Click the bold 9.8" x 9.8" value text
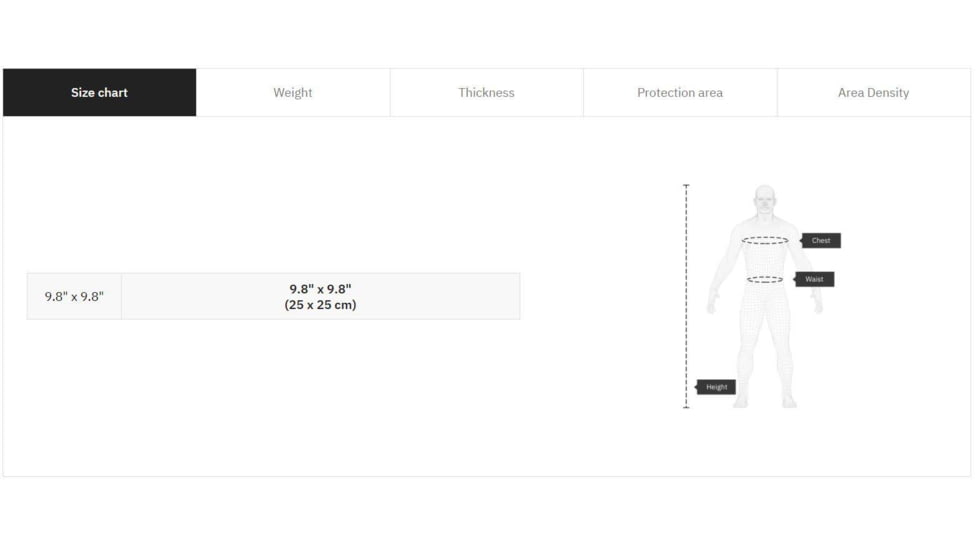 (x=320, y=289)
